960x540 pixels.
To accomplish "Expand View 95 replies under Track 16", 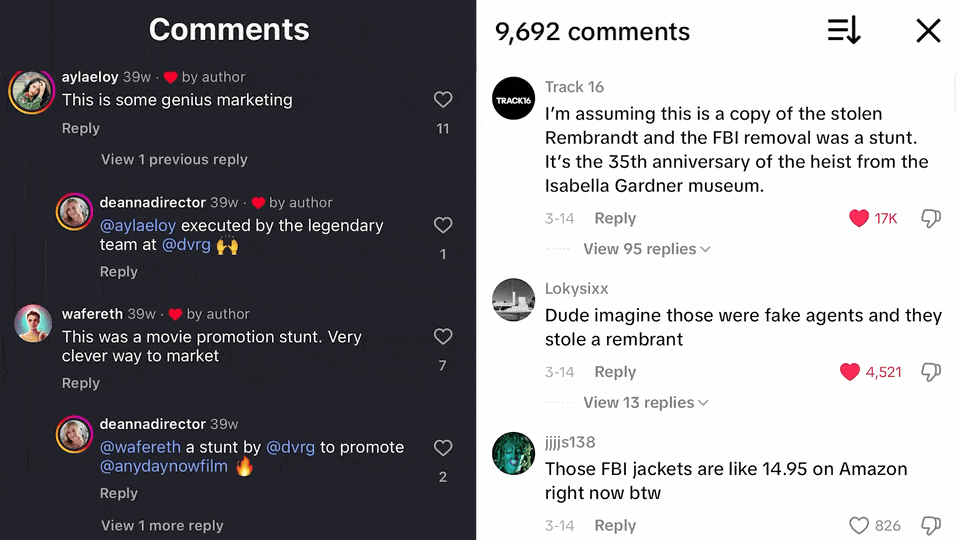I will (646, 249).
